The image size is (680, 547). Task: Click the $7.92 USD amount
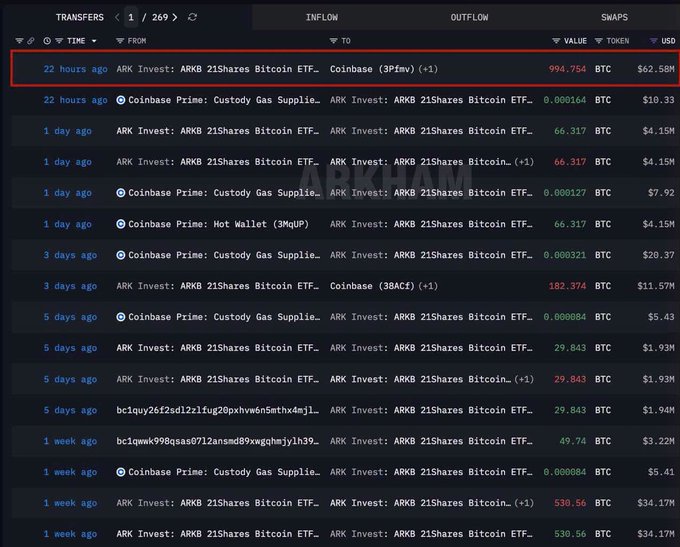pyautogui.click(x=661, y=193)
